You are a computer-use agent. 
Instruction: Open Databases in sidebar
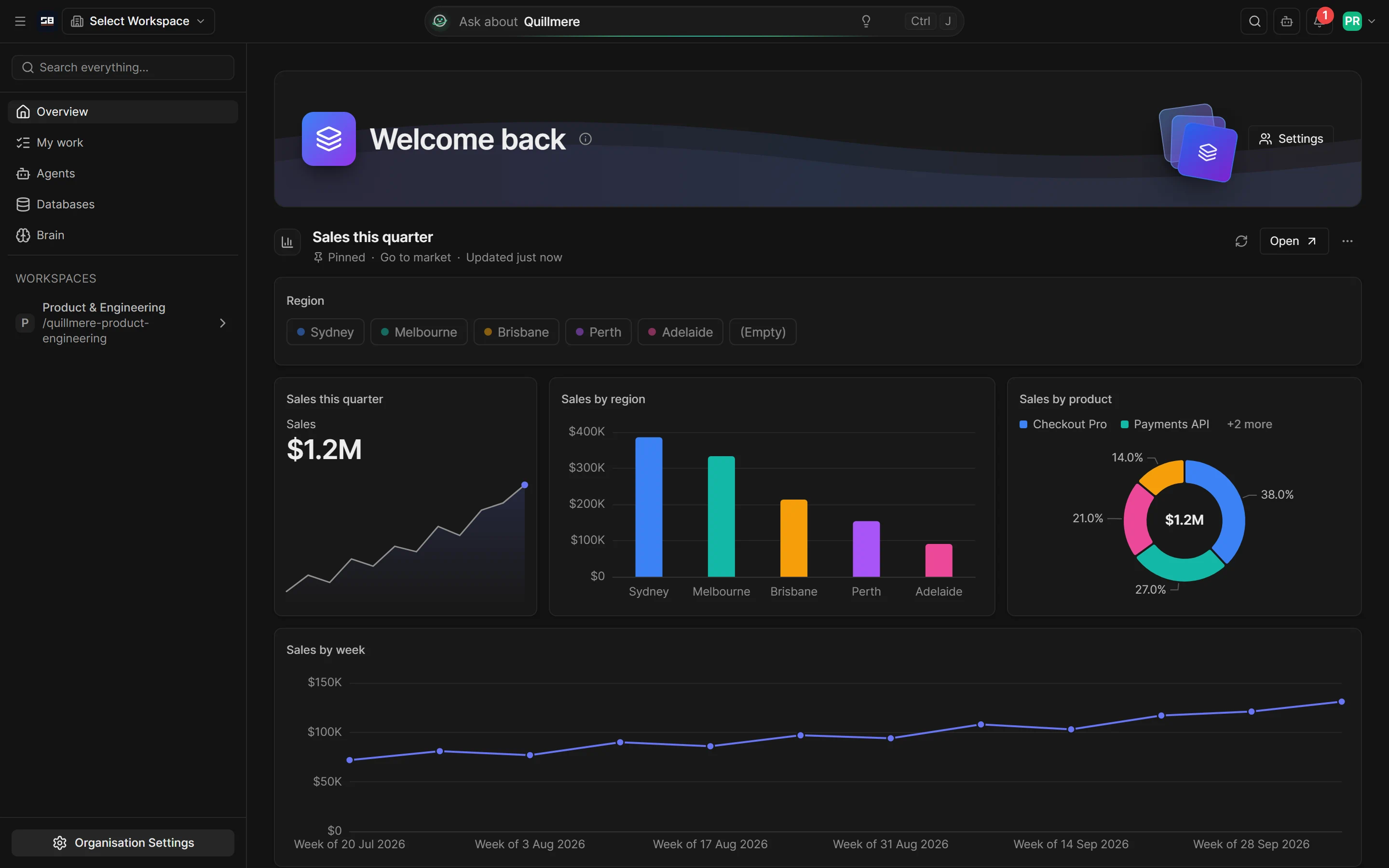pos(123,204)
